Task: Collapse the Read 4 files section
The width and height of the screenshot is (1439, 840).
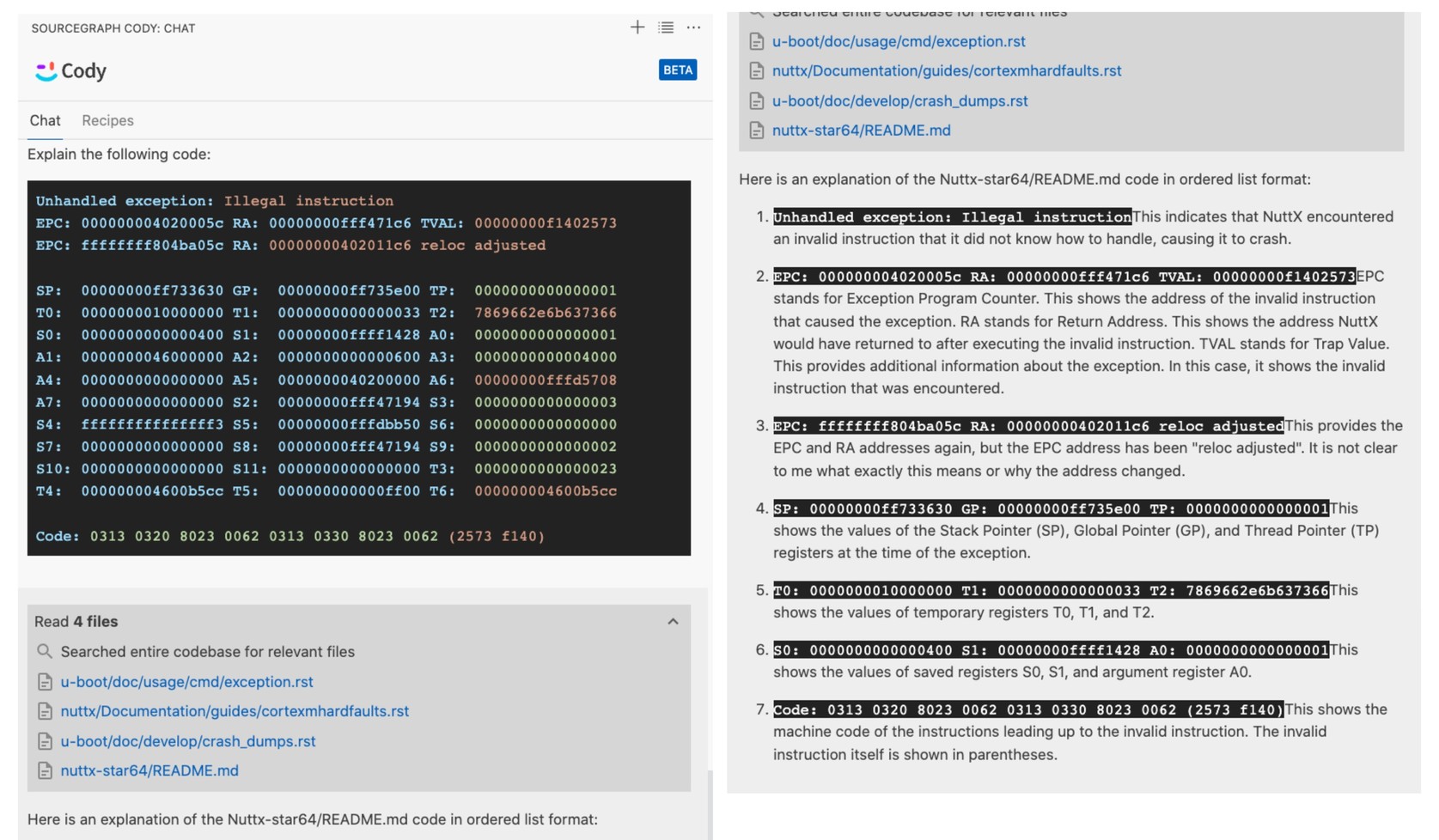Action: click(x=673, y=621)
